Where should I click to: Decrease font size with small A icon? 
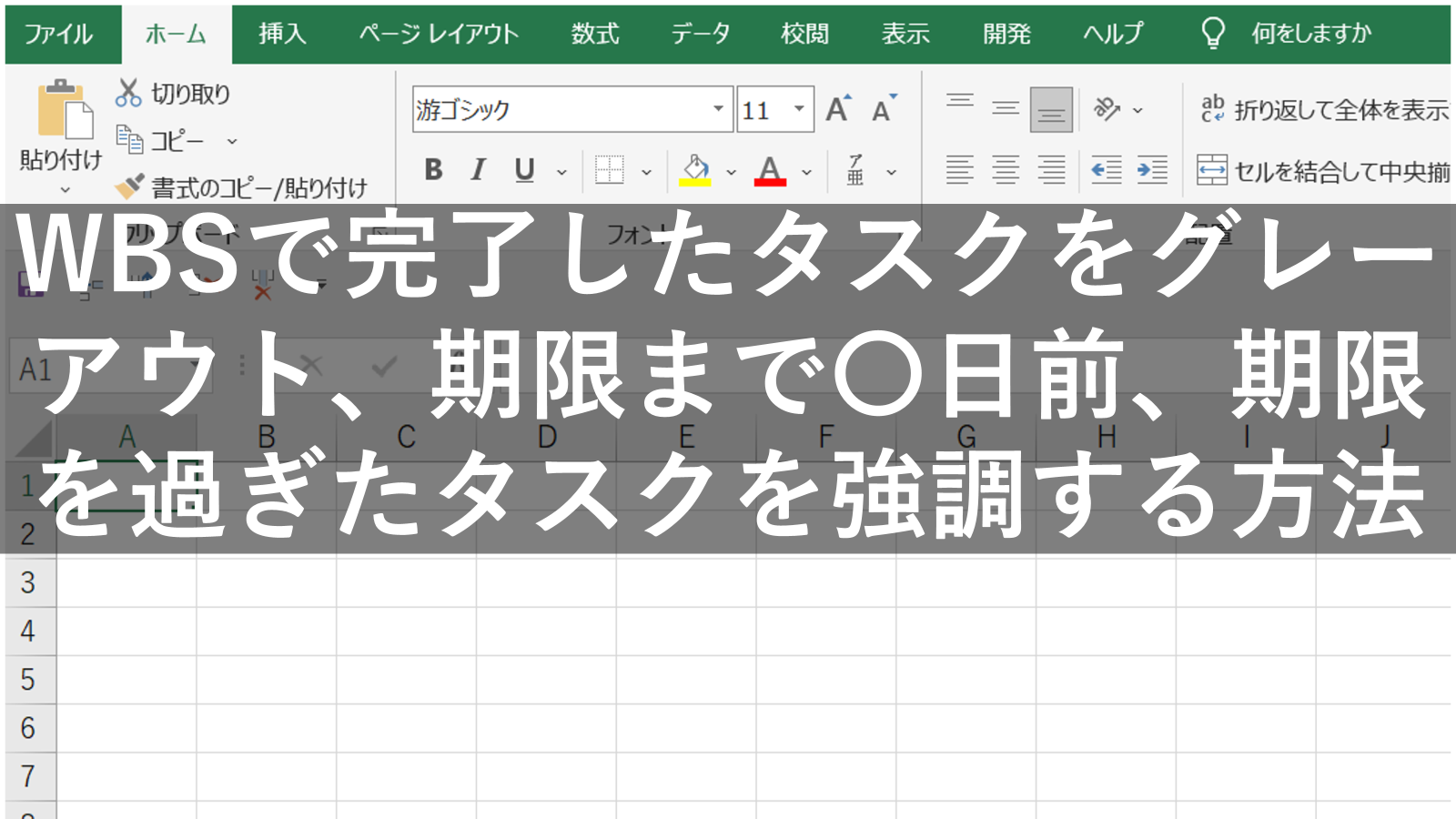click(883, 110)
